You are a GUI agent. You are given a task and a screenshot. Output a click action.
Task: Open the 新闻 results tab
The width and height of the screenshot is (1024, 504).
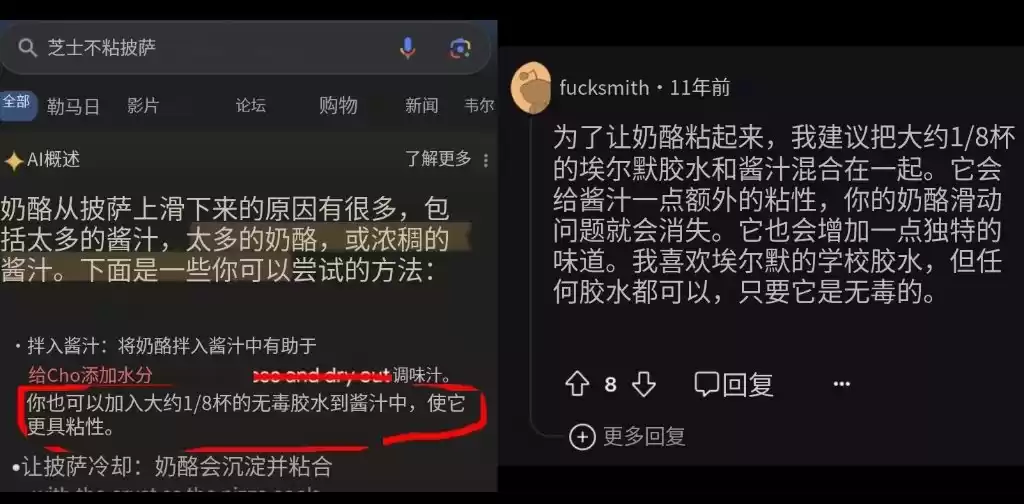[x=421, y=105]
